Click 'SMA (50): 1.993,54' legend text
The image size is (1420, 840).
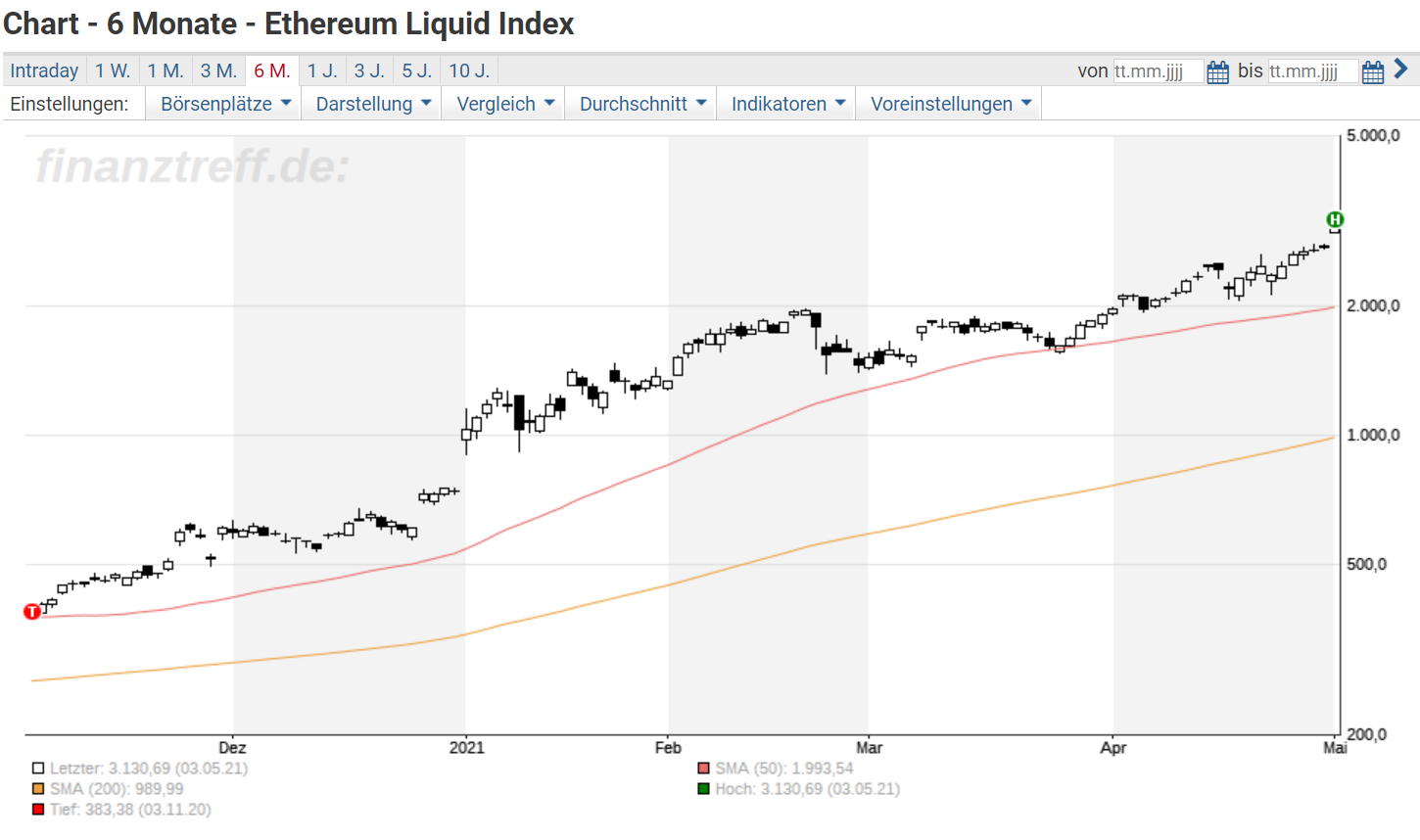coord(783,769)
